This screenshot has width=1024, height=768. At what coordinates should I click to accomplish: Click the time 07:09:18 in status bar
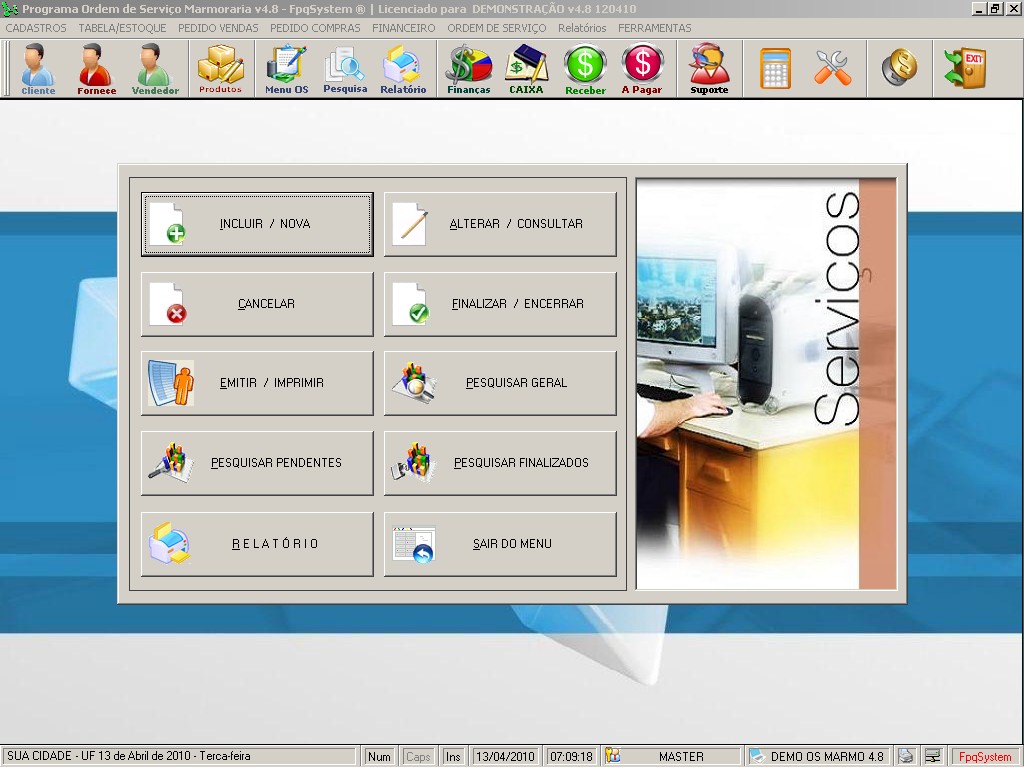coord(571,756)
